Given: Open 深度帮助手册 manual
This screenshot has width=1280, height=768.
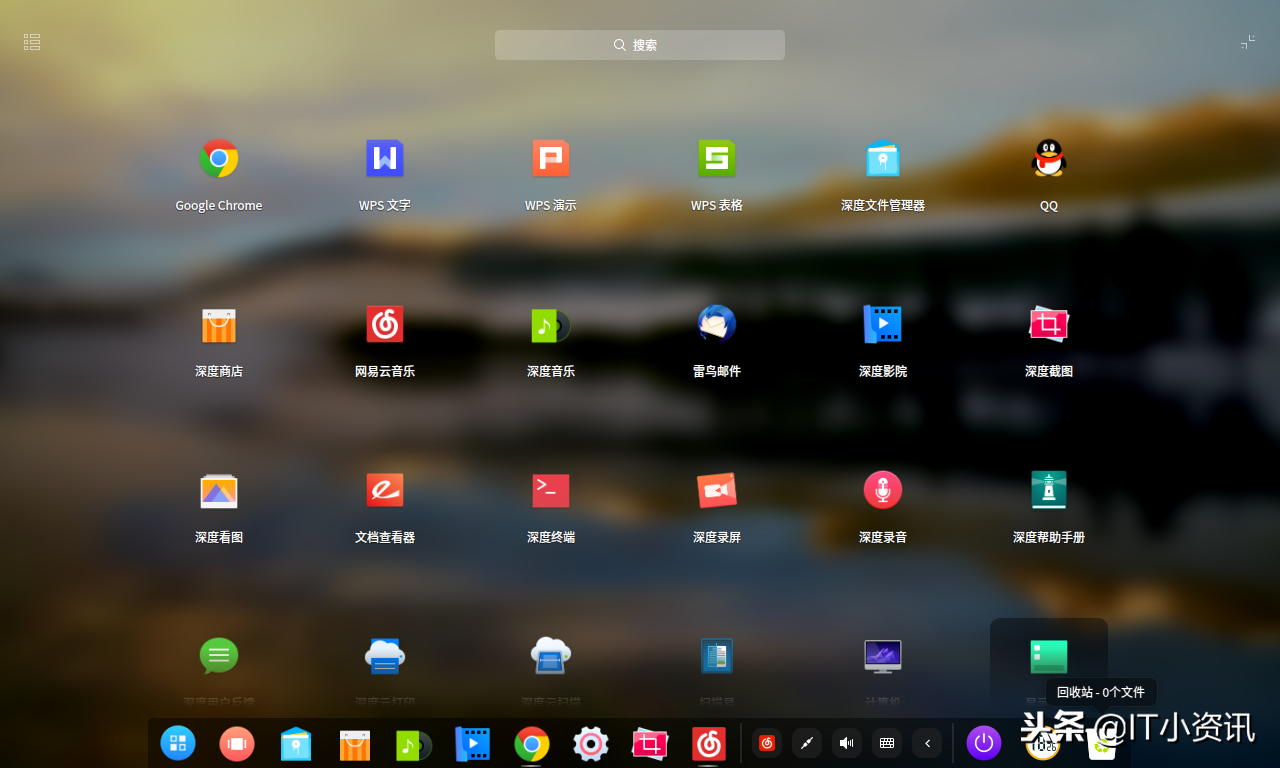Looking at the screenshot, I should tap(1049, 491).
